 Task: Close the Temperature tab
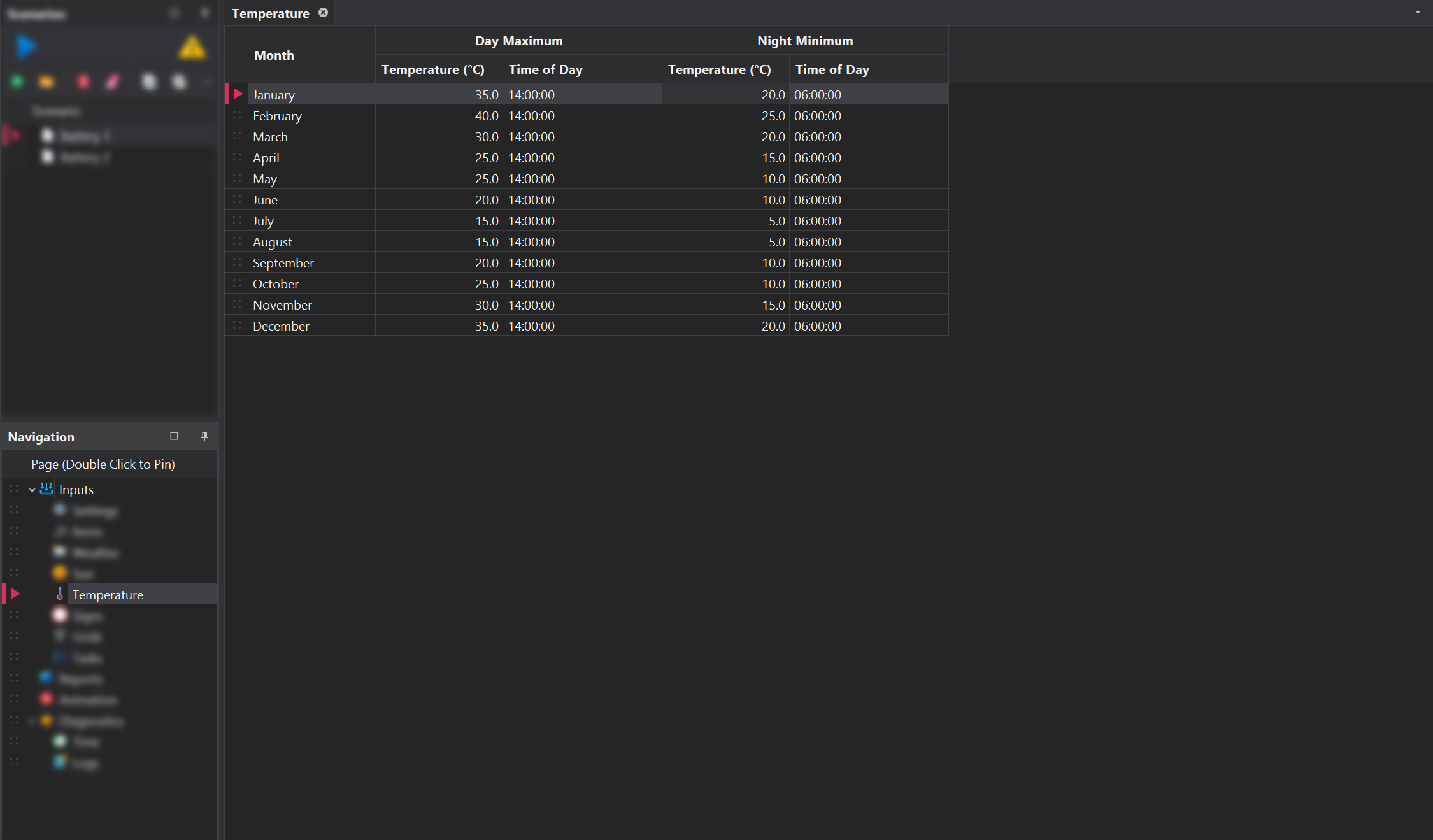(x=324, y=12)
